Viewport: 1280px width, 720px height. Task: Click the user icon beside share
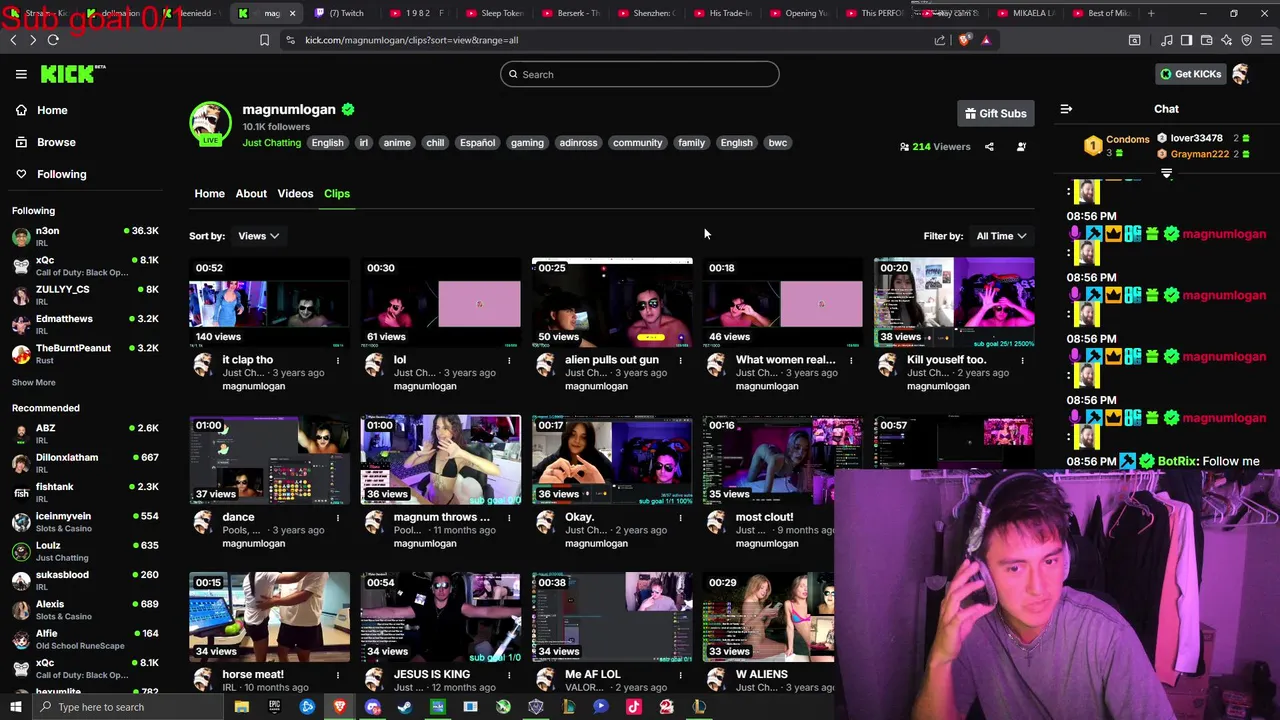1021,147
